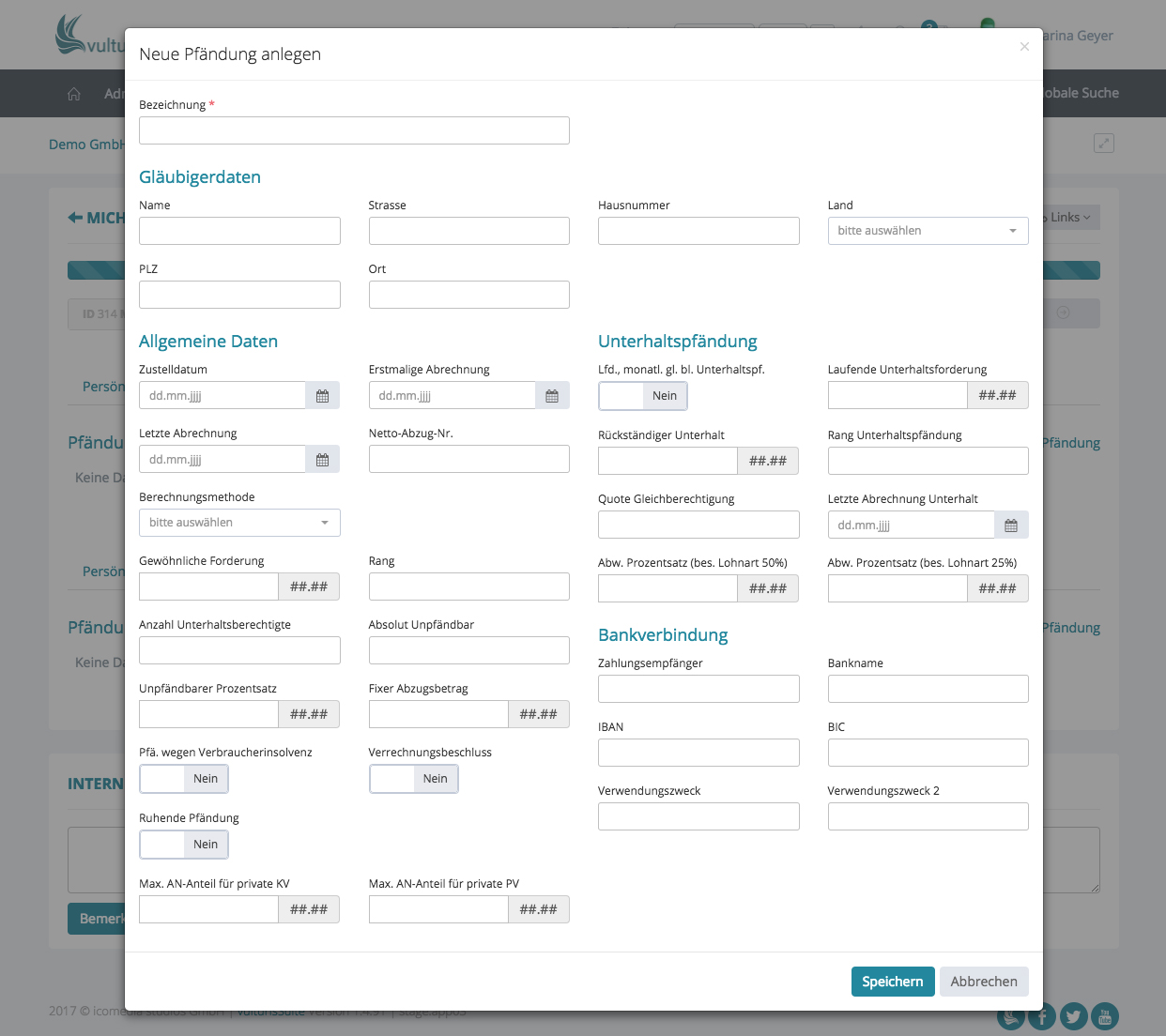Toggle Lfd. monatl. Unterhaltspf. switch
Viewport: 1166px width, 1036px height.
(x=643, y=396)
